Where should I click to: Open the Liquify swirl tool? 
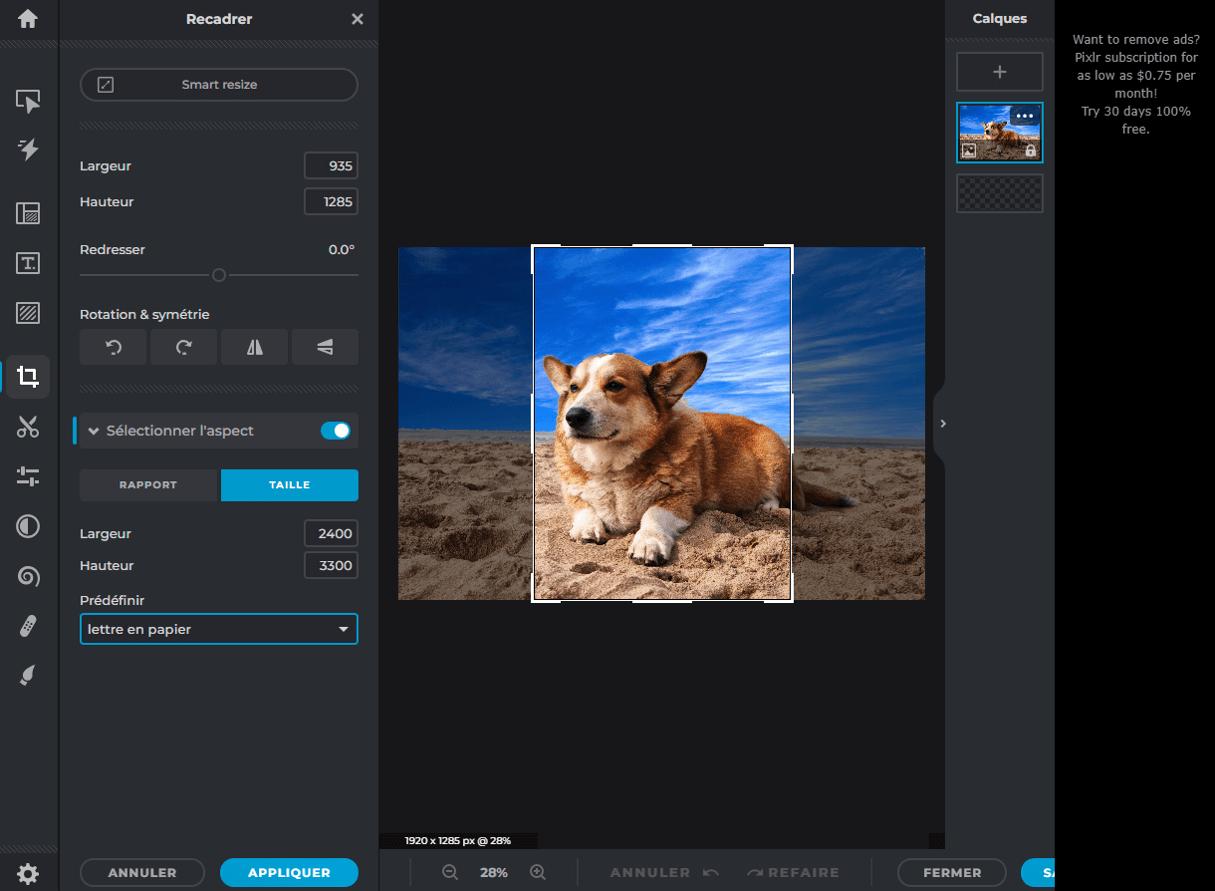coord(28,577)
